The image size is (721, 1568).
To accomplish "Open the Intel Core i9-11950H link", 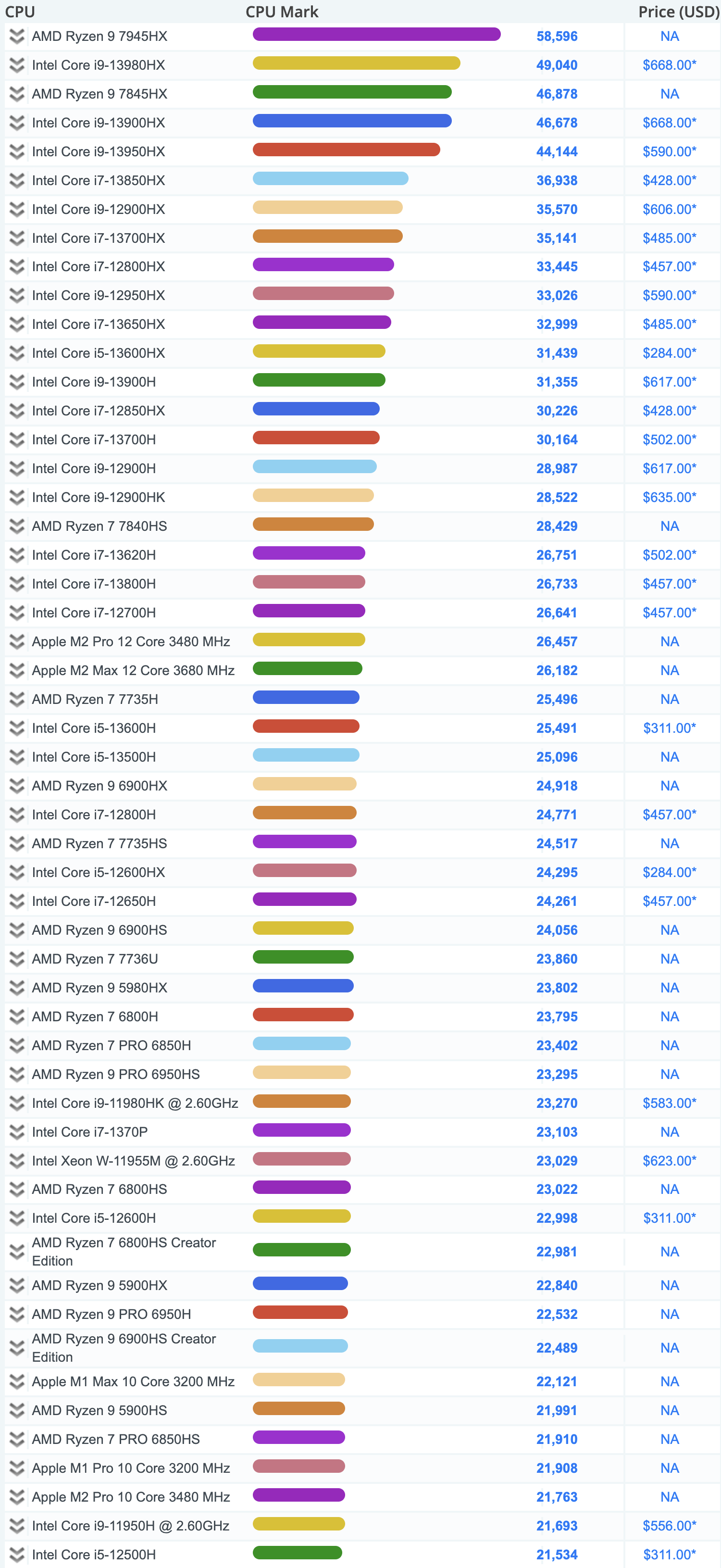I will (x=131, y=1527).
